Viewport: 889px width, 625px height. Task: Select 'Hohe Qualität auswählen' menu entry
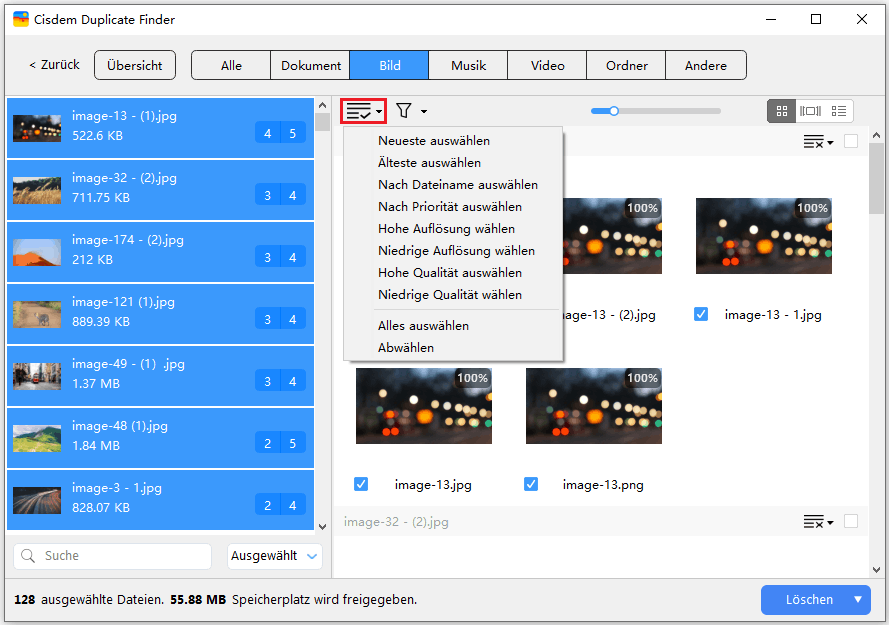coord(450,273)
